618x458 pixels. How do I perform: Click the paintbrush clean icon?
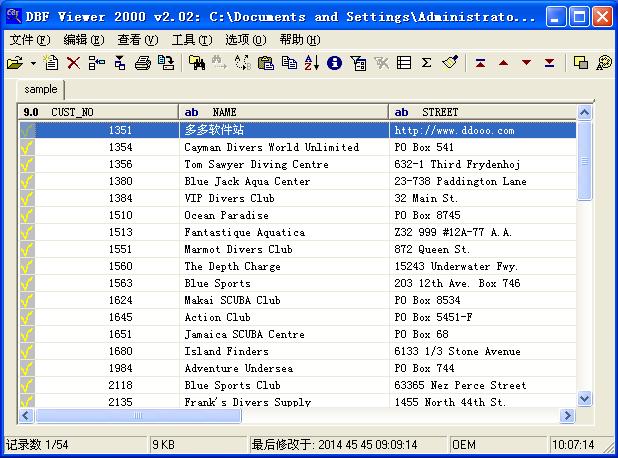tap(450, 63)
